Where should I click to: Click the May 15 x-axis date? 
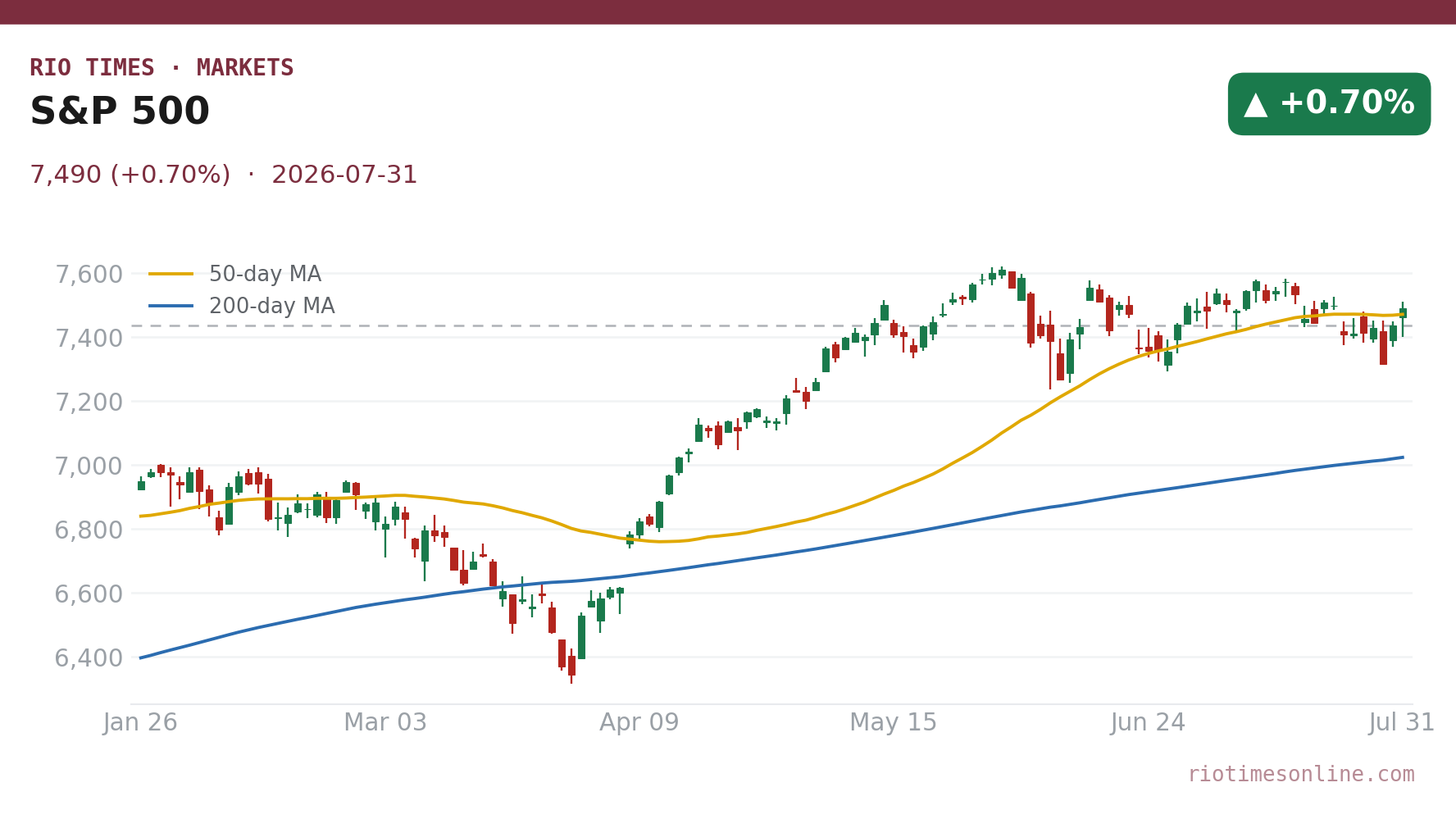[x=894, y=723]
